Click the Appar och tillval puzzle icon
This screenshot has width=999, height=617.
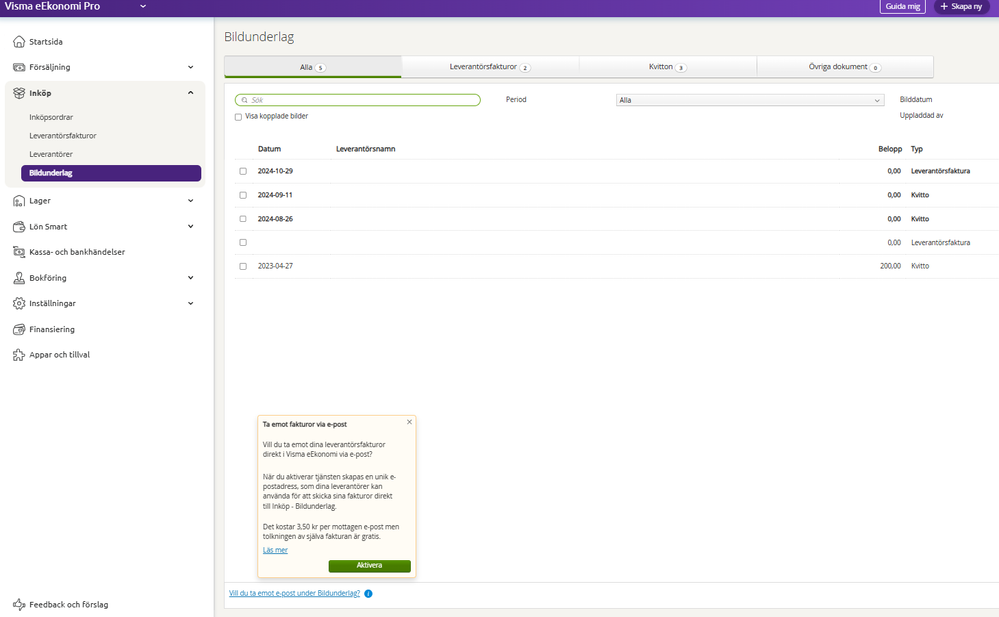click(19, 355)
